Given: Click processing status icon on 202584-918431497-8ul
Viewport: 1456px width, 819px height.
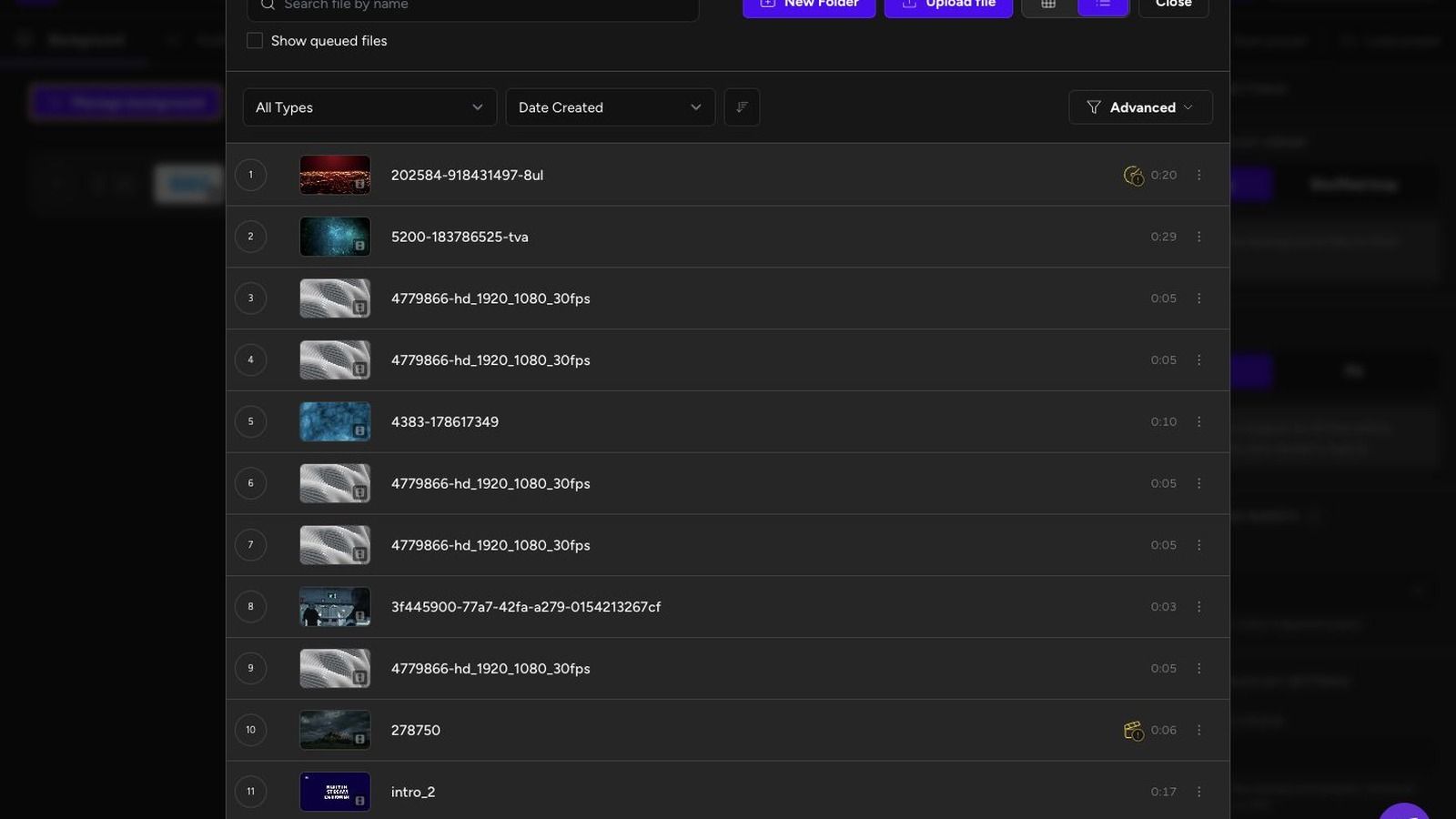Looking at the screenshot, I should point(1133,176).
